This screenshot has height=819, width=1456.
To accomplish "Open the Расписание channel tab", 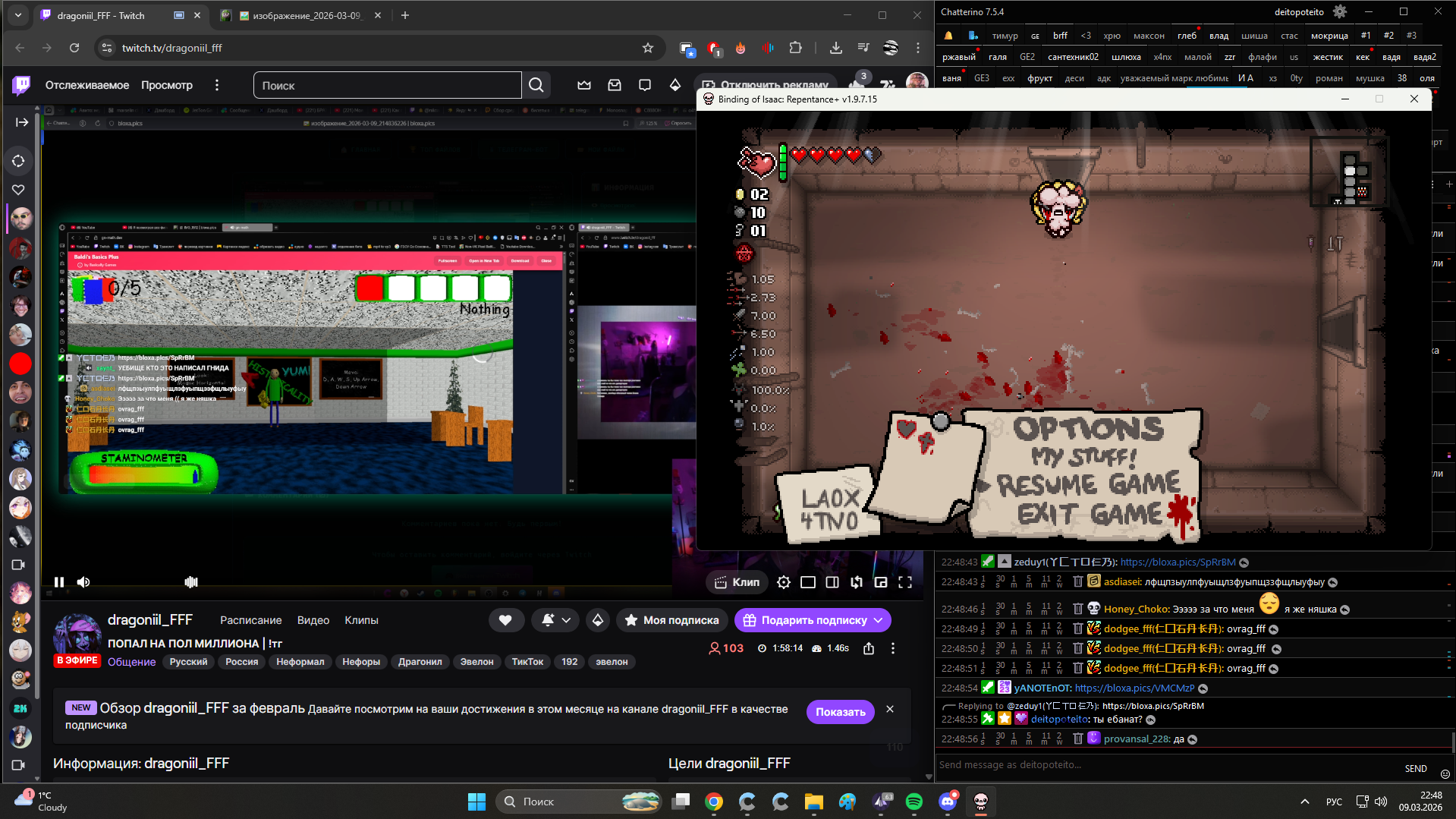I will (250, 620).
